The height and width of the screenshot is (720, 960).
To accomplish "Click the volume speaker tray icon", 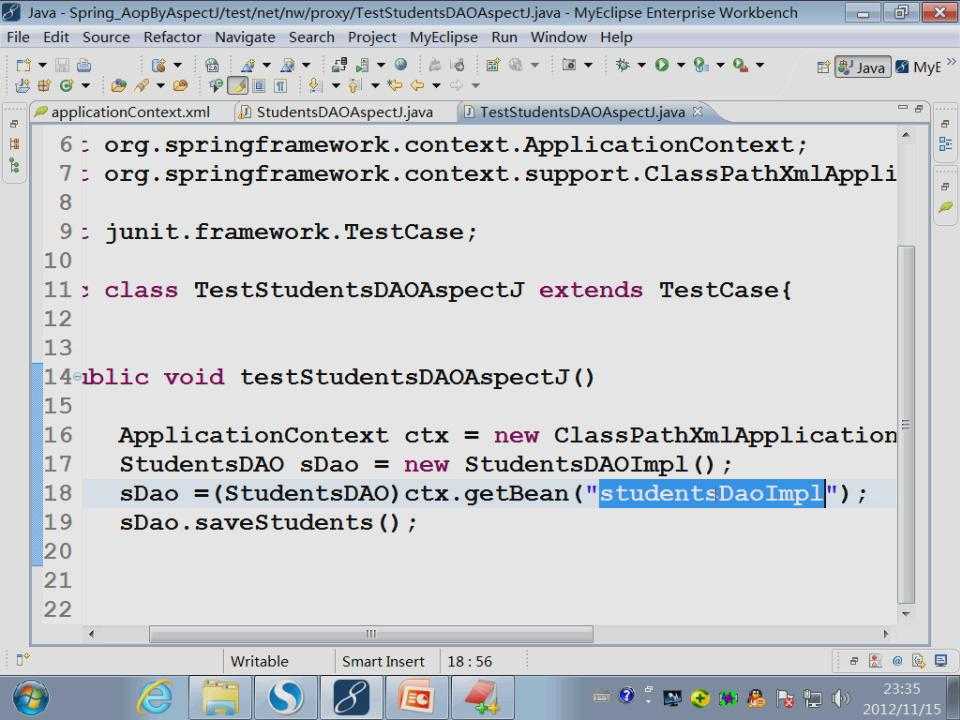I will point(841,698).
